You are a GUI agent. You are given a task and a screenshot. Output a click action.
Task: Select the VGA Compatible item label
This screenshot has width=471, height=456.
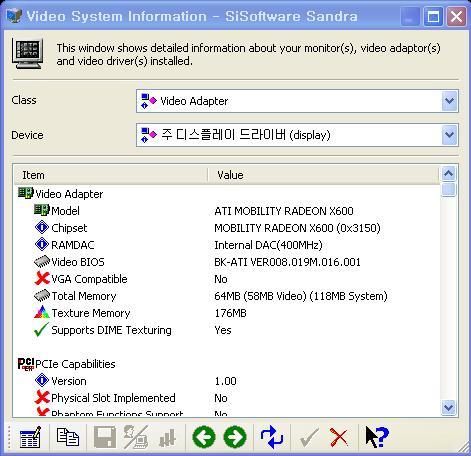coord(89,279)
